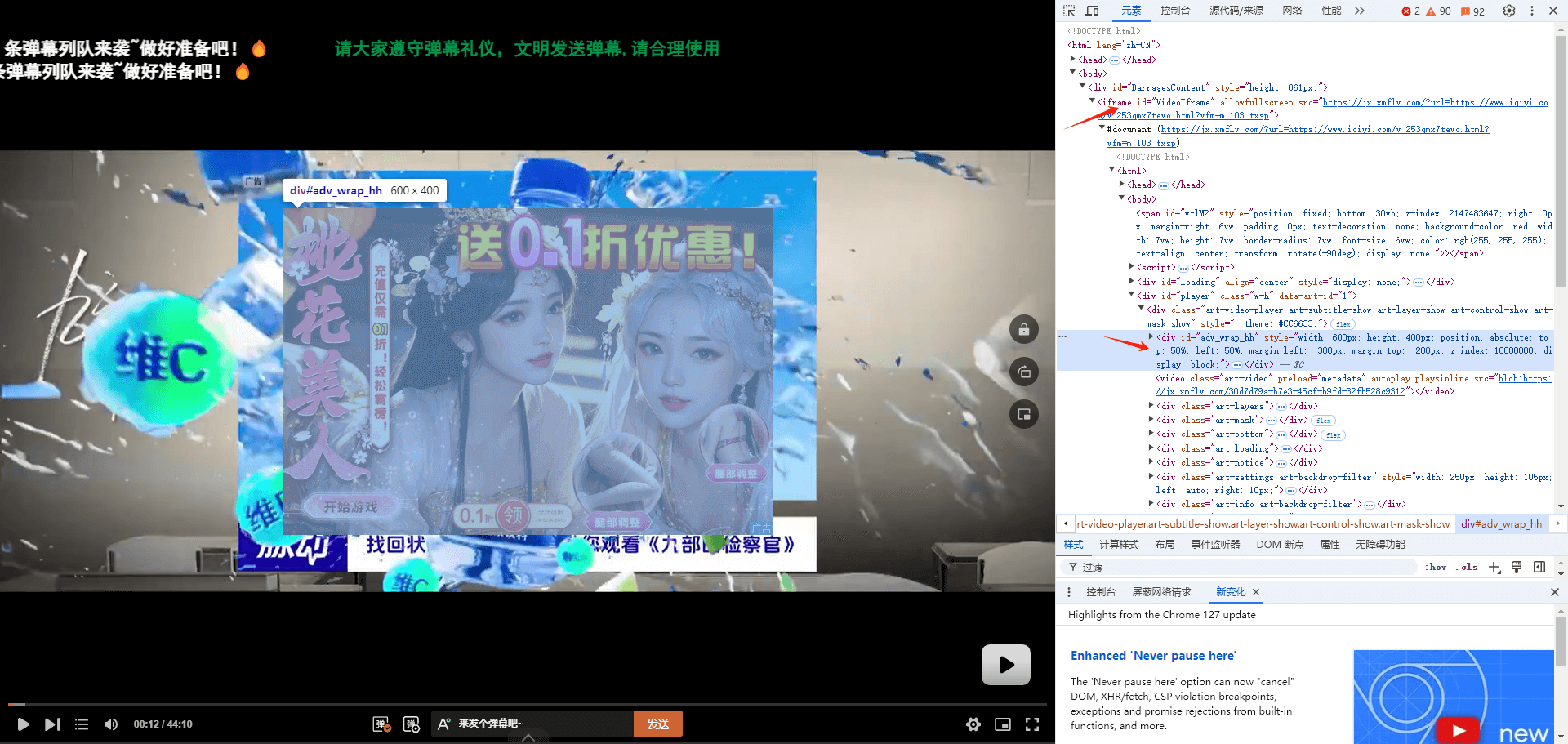Switch to 计算样式 pane

(1119, 545)
